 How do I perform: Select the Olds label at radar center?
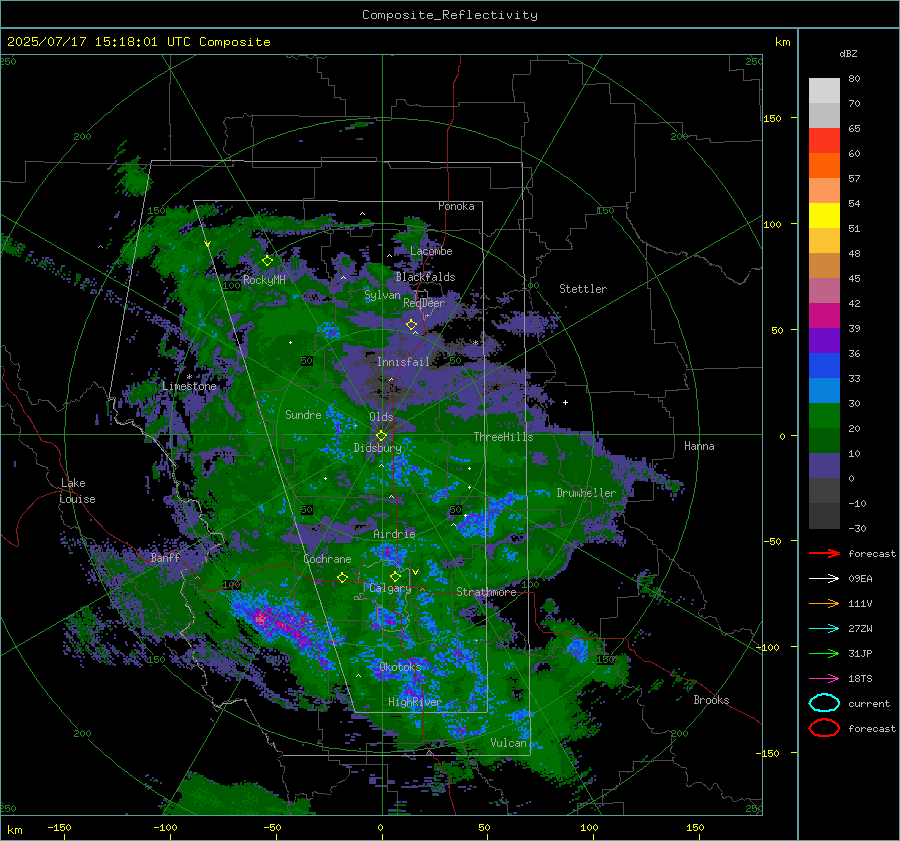(381, 417)
